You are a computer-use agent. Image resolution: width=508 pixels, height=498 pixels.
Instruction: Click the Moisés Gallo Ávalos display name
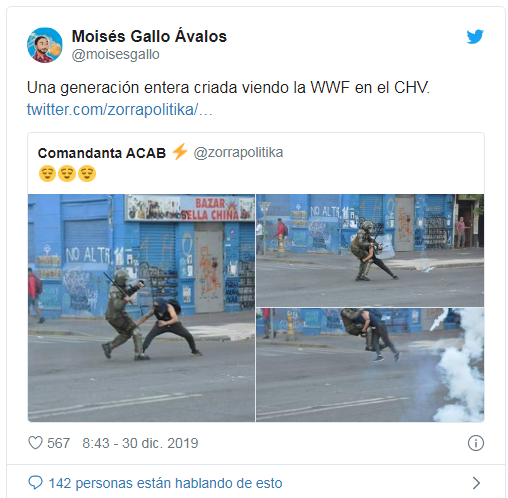click(149, 36)
